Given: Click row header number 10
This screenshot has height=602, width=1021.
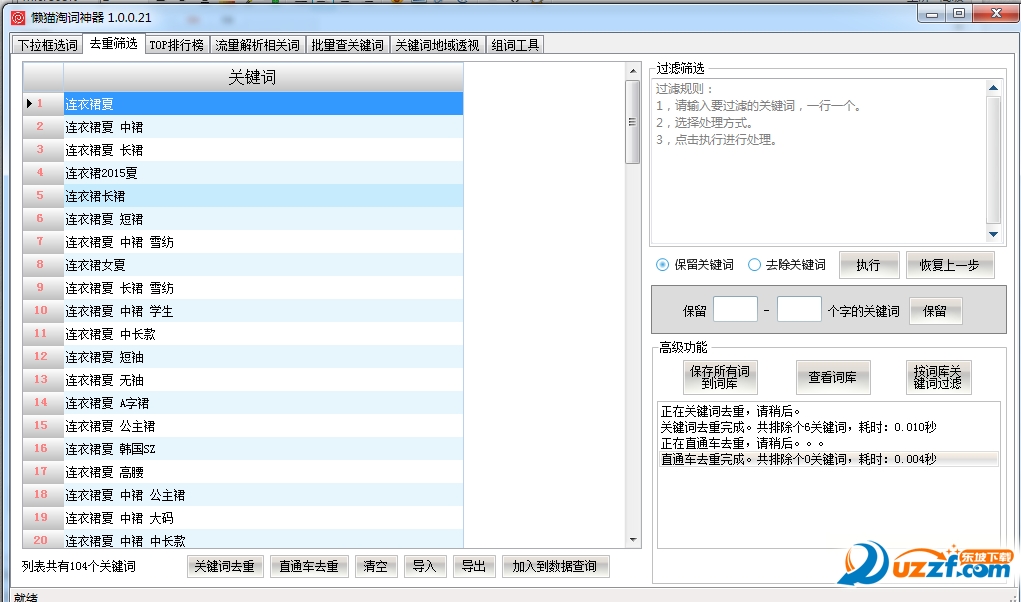Looking at the screenshot, I should click(x=43, y=311).
